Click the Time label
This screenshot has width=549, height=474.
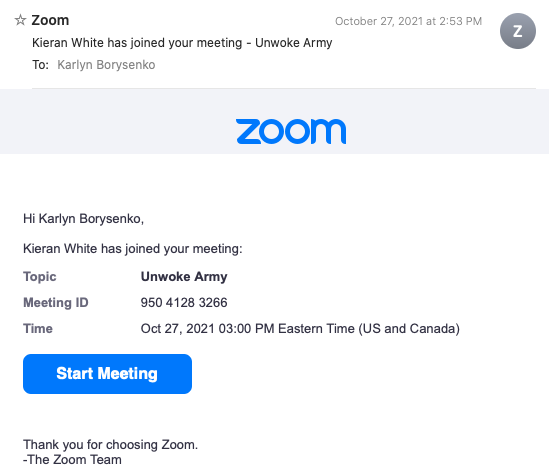38,329
